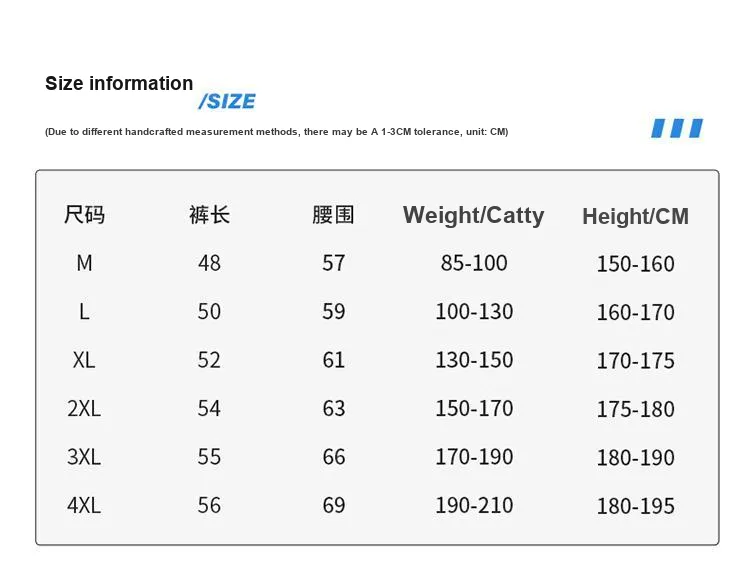Select the Height/CM column header
Viewport: 750px width, 570px height.
(635, 216)
